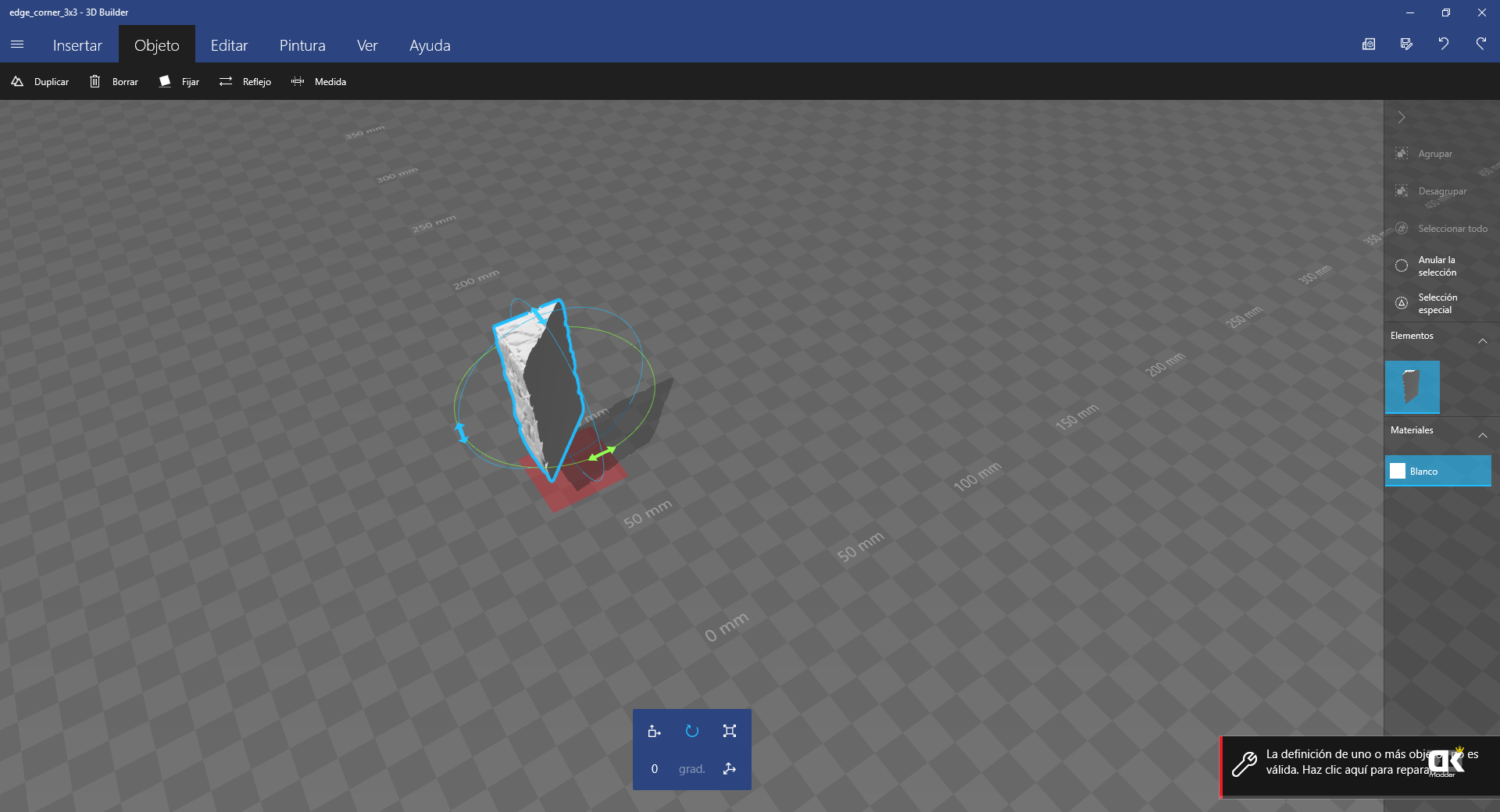Click Agrupar in the side panel
The image size is (1500, 812).
(x=1425, y=154)
